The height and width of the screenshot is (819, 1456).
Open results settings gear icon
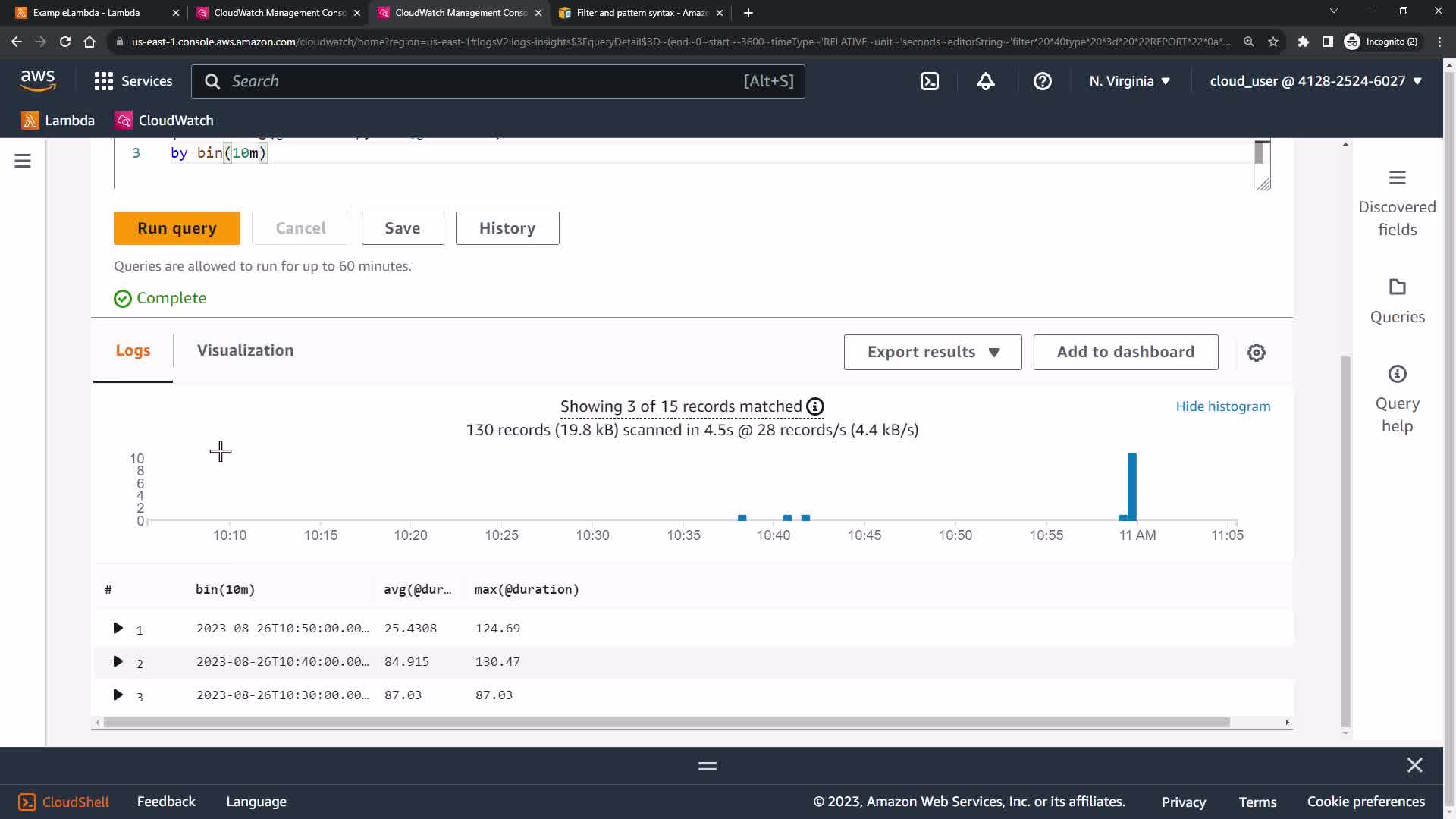[x=1257, y=353]
